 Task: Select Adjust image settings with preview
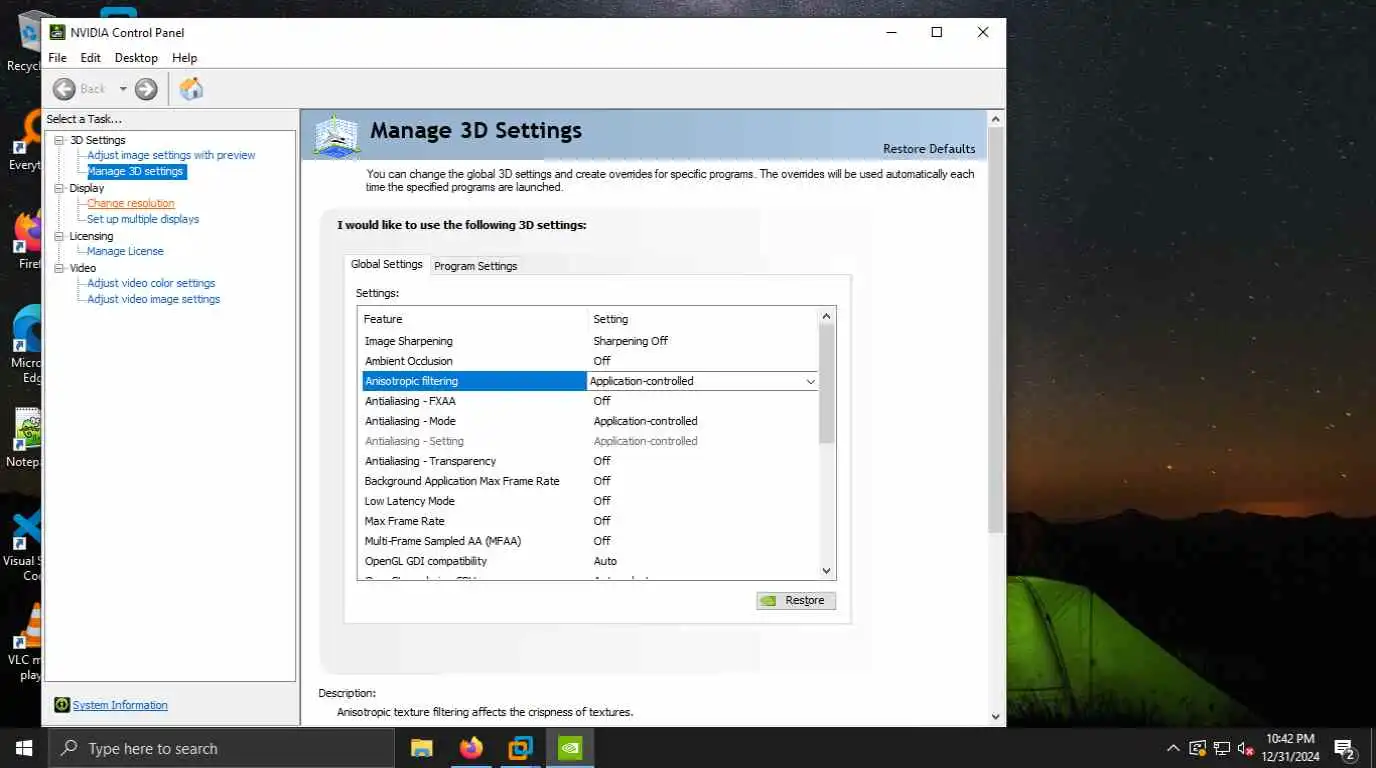(x=171, y=155)
